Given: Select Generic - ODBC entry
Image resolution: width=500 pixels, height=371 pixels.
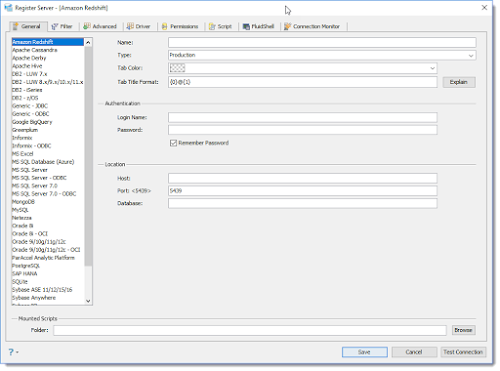Looking at the screenshot, I should coord(48,114).
